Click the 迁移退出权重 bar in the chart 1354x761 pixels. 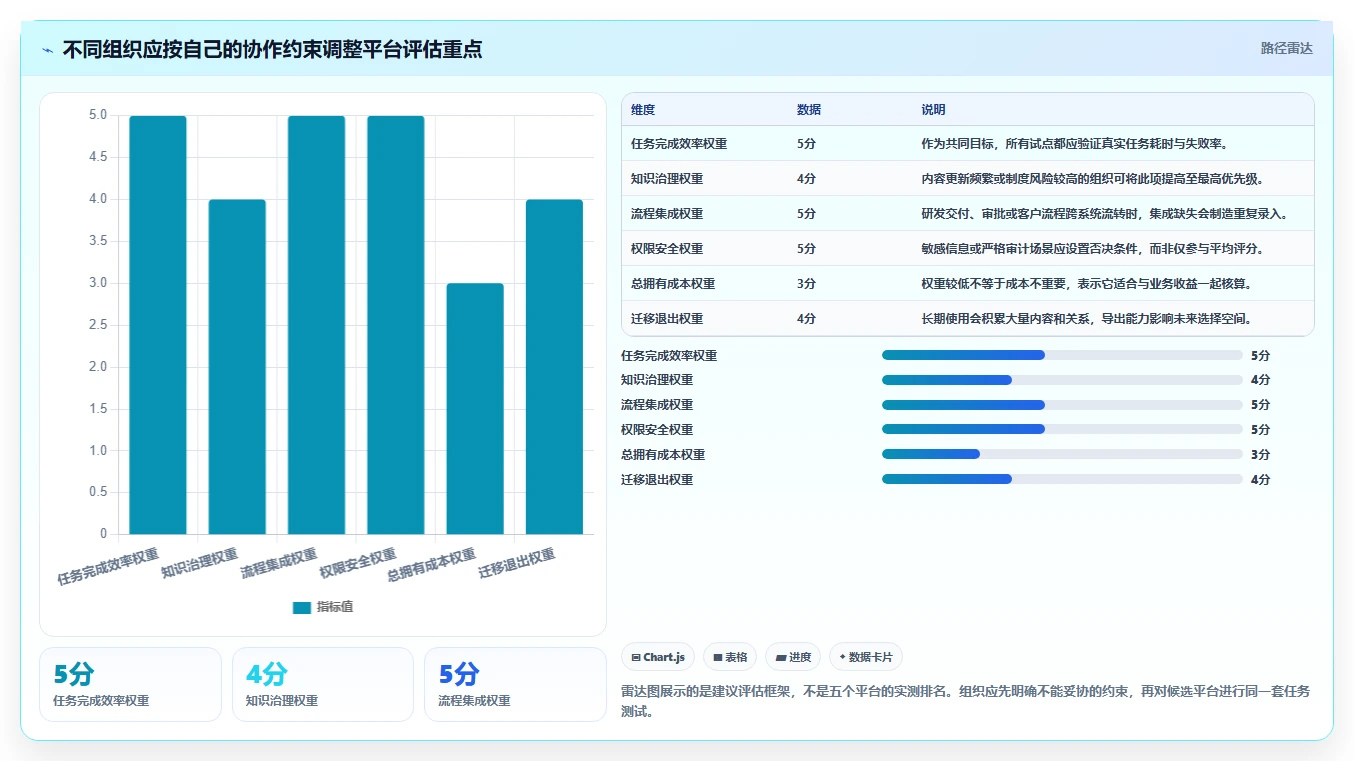(x=554, y=367)
